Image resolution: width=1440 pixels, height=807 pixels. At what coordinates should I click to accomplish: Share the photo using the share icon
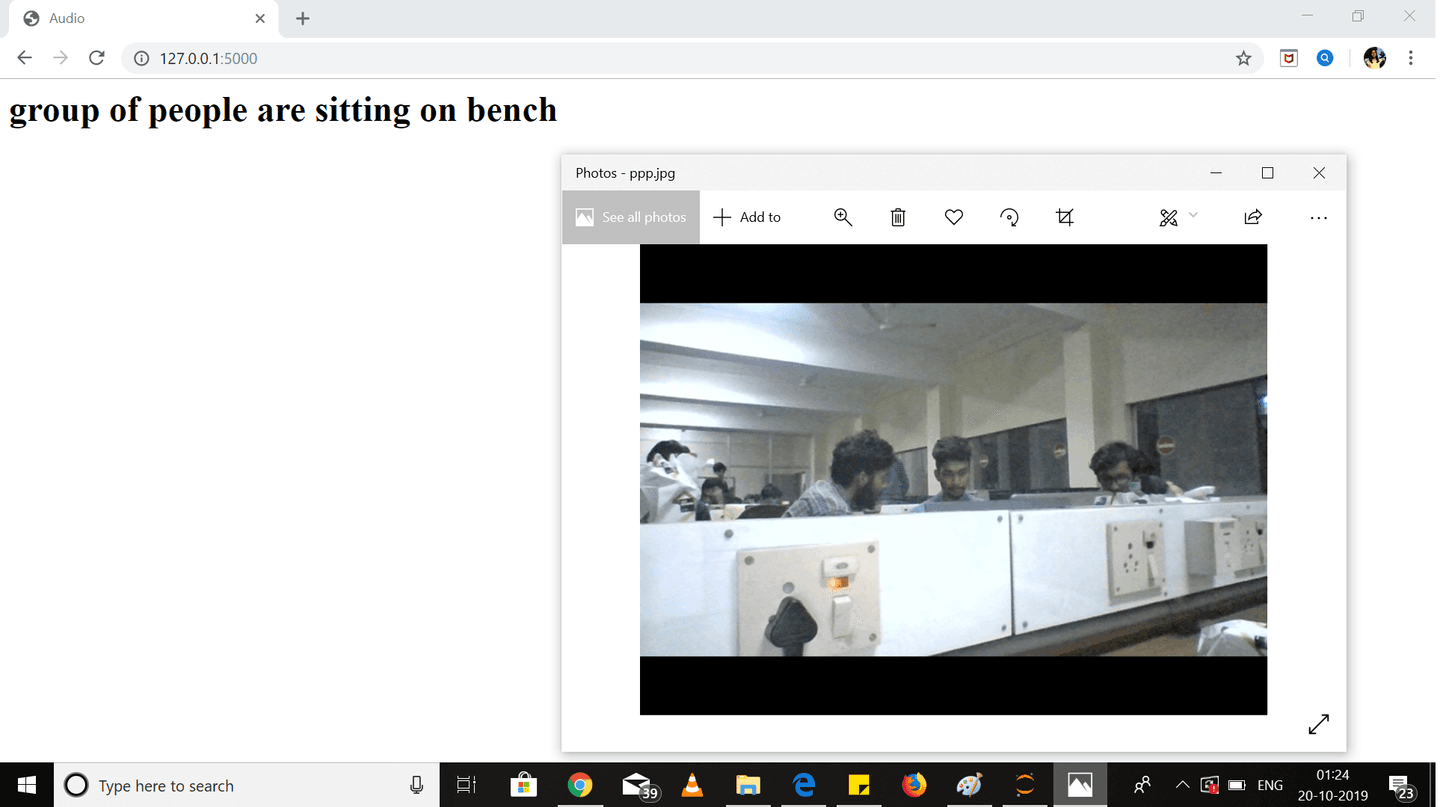pos(1253,217)
